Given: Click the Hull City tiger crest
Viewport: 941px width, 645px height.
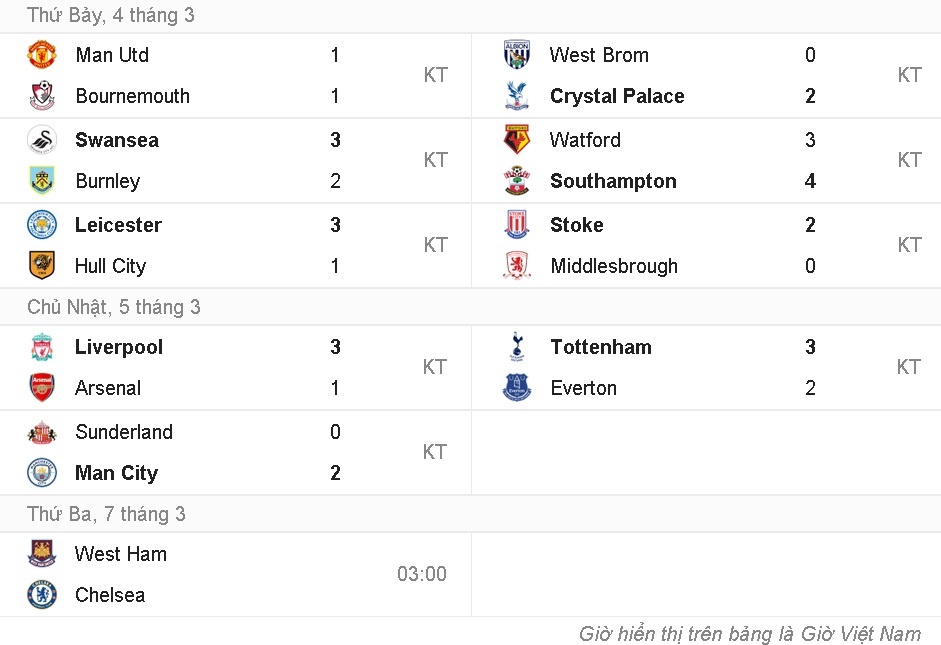Looking at the screenshot, I should (41, 266).
